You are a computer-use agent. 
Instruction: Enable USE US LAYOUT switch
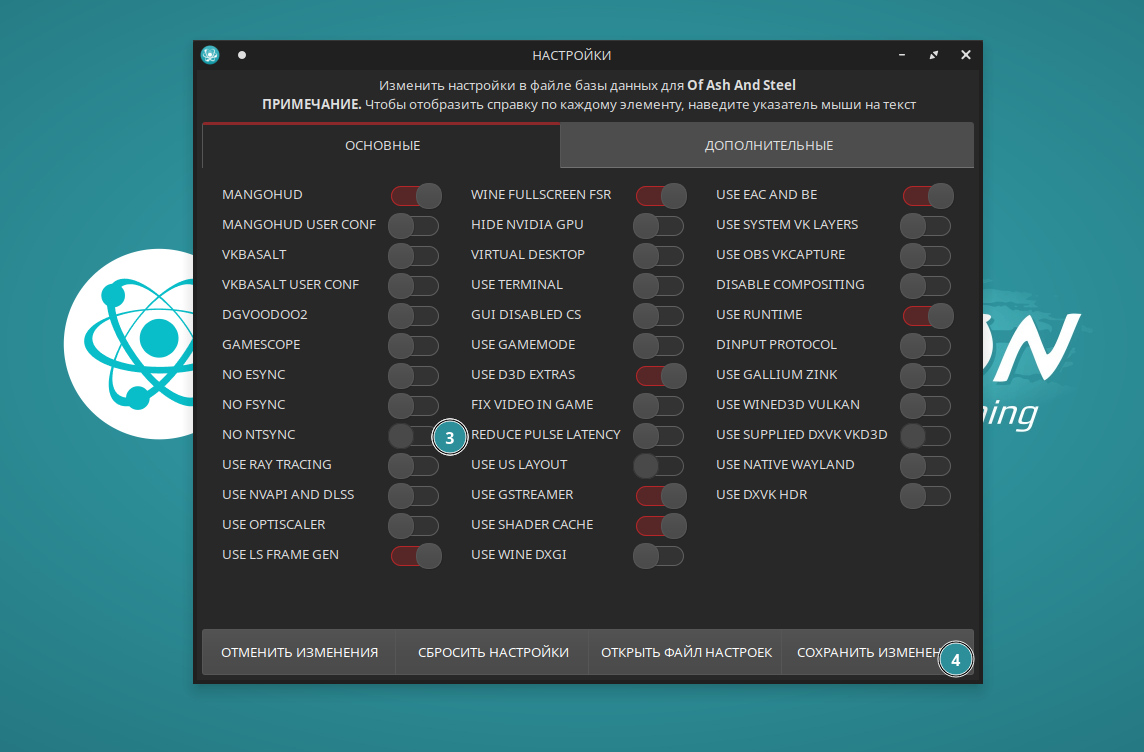(x=659, y=465)
